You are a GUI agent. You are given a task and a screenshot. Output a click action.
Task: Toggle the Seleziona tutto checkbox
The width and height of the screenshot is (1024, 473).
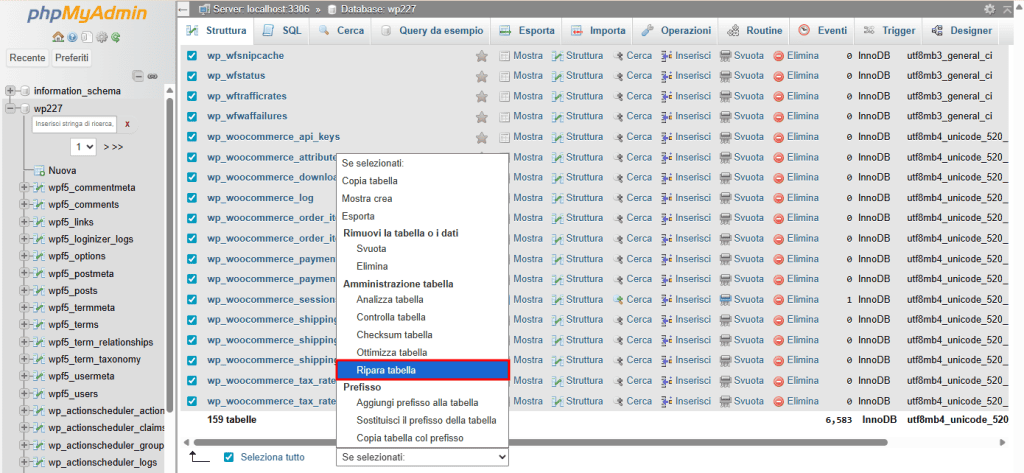[x=228, y=457]
